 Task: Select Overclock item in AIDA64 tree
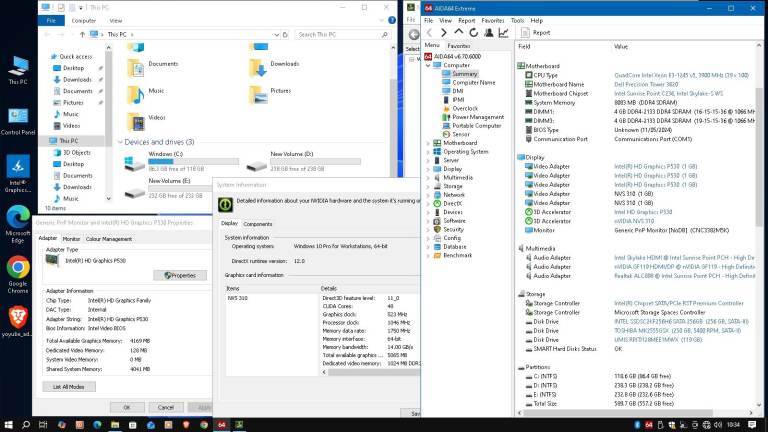click(465, 108)
